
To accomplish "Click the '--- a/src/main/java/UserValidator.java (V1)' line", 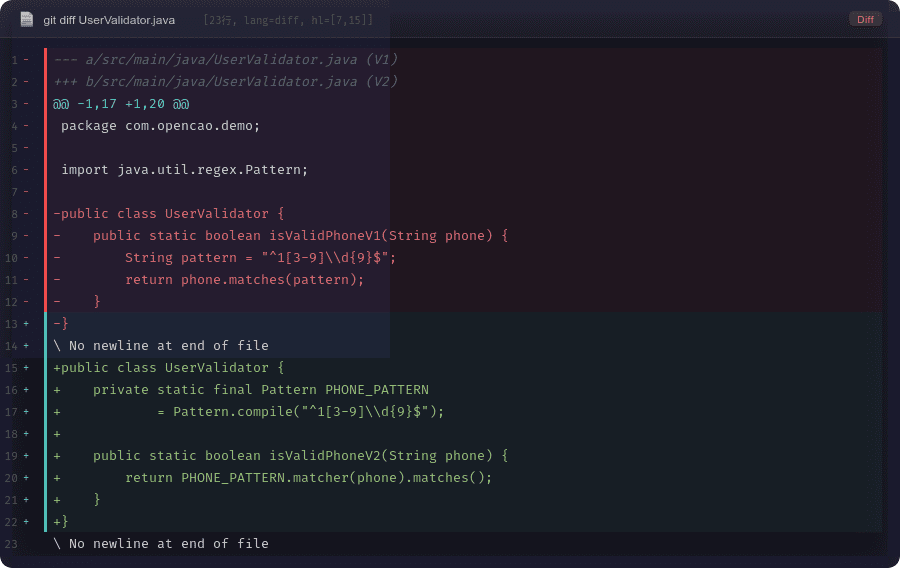I will pos(225,60).
